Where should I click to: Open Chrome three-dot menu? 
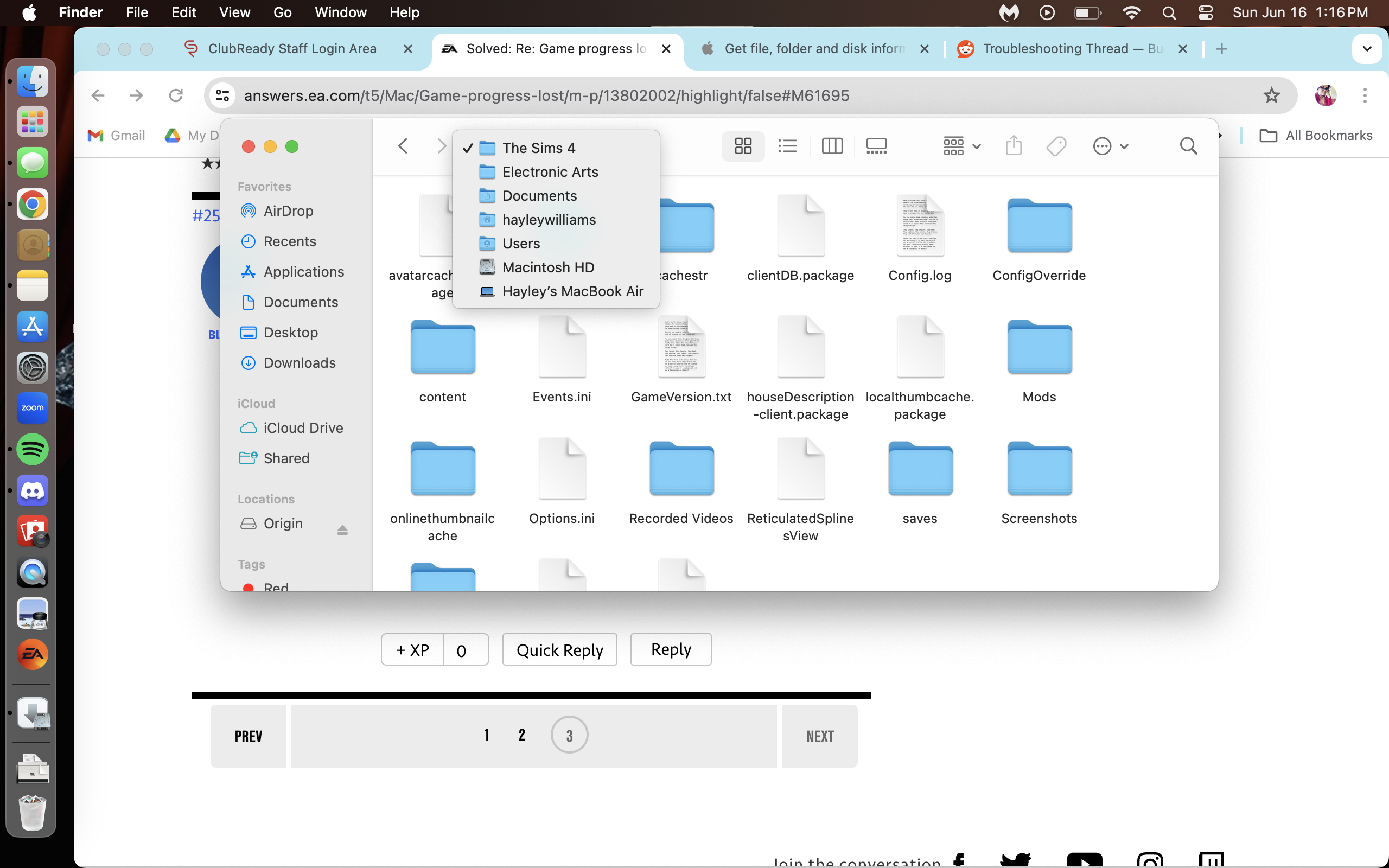click(x=1365, y=95)
